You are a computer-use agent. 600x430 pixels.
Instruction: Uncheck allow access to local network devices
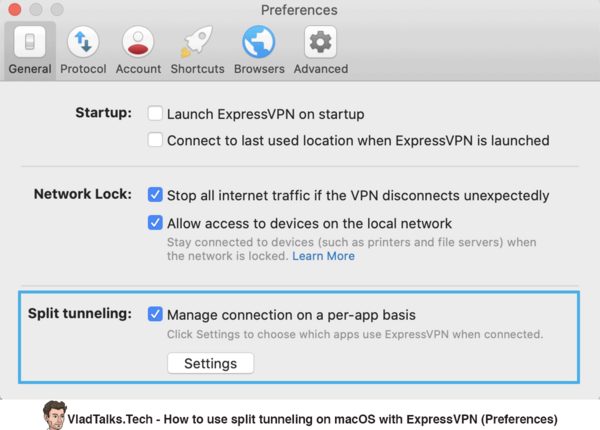pos(155,223)
